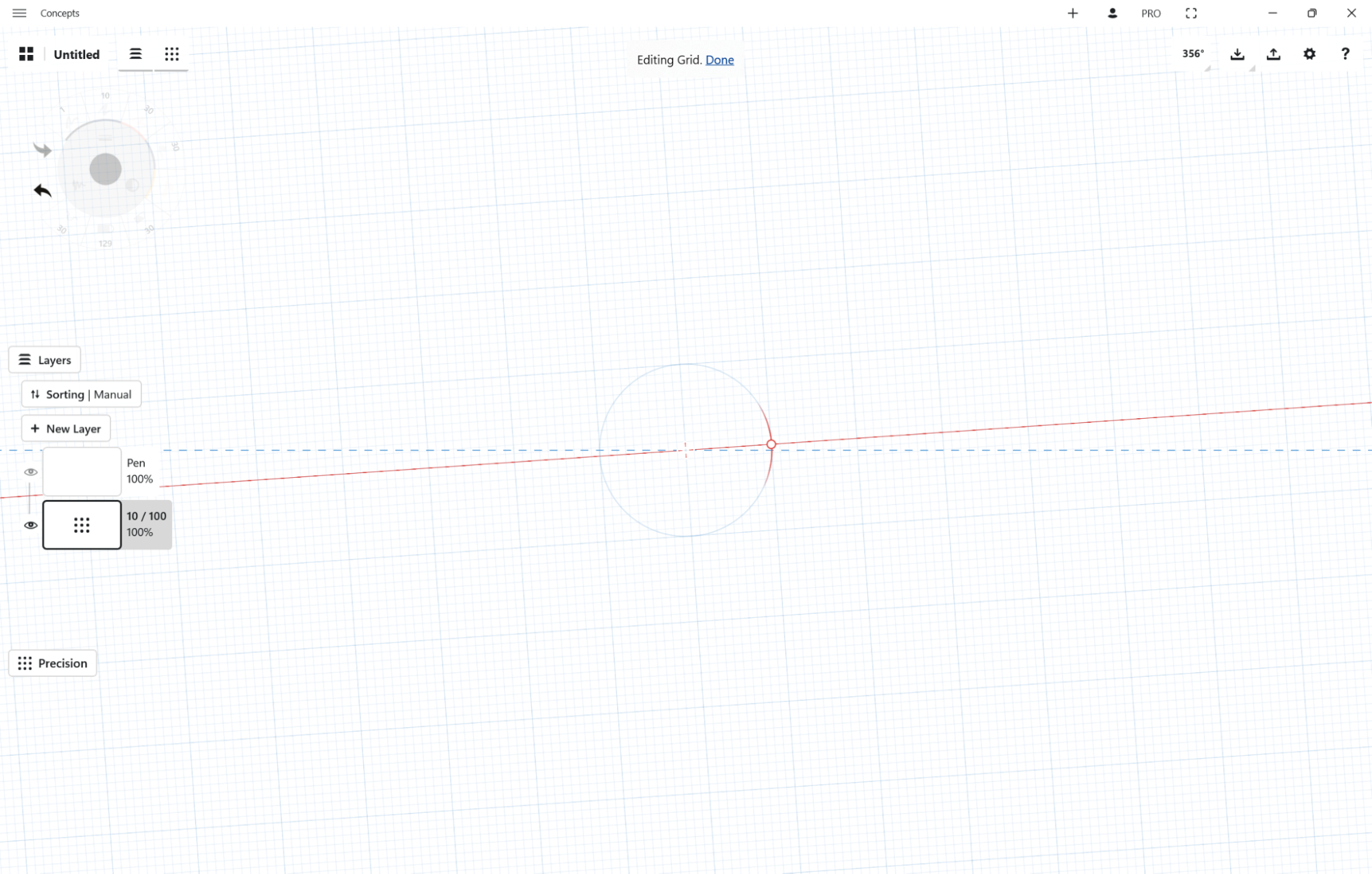Enter fullscreen mode icon
This screenshot has width=1372, height=874.
coord(1191,13)
